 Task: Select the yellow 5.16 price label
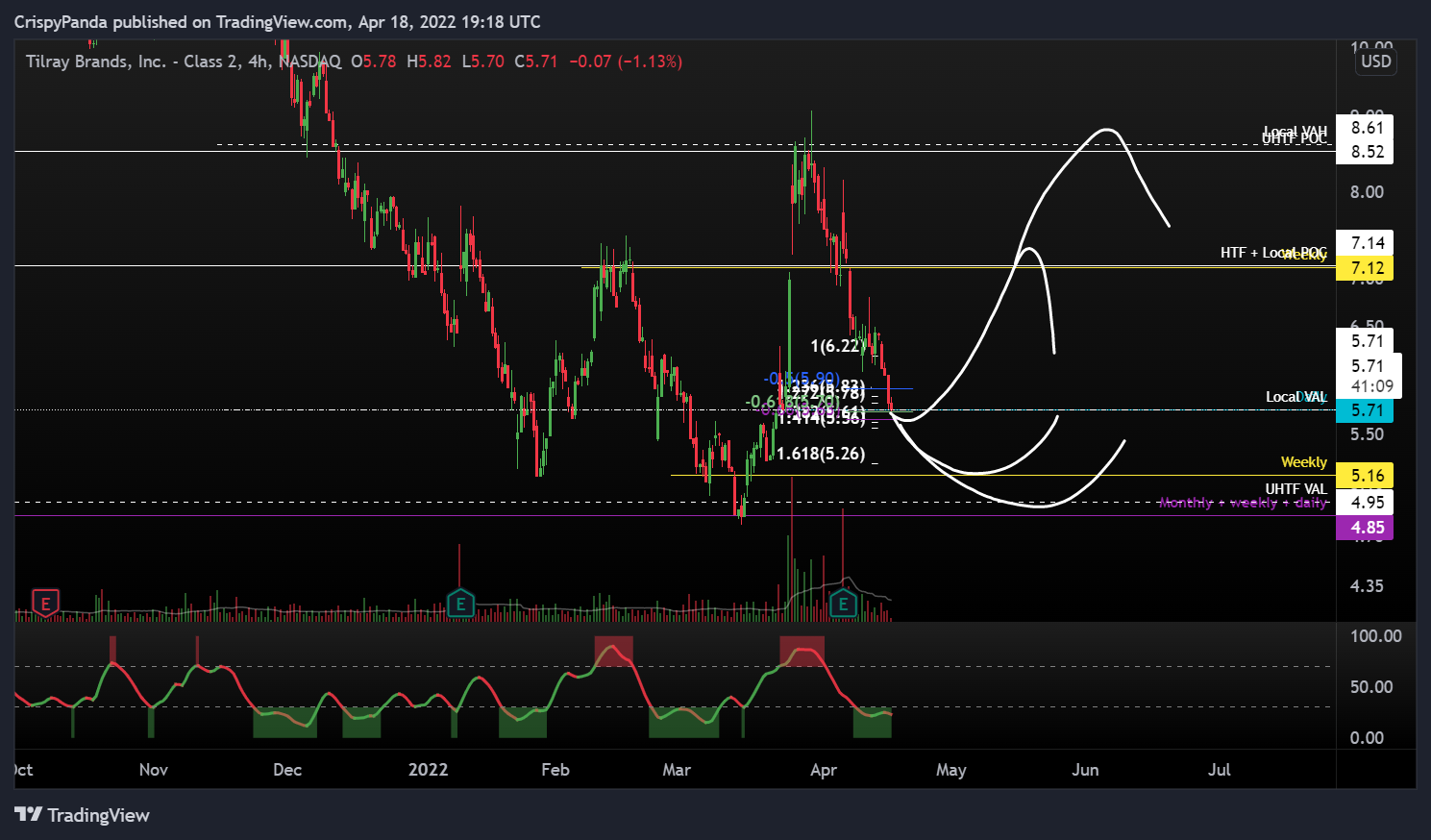coord(1366,475)
